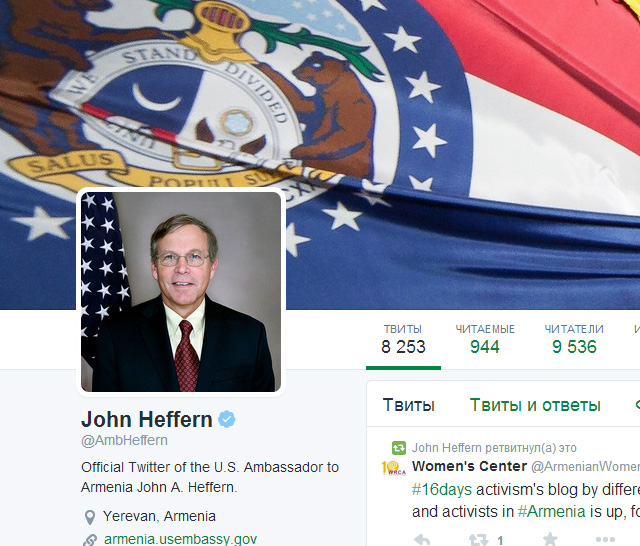Open more options ellipsis on the tweet
The height and width of the screenshot is (546, 640).
[x=605, y=540]
